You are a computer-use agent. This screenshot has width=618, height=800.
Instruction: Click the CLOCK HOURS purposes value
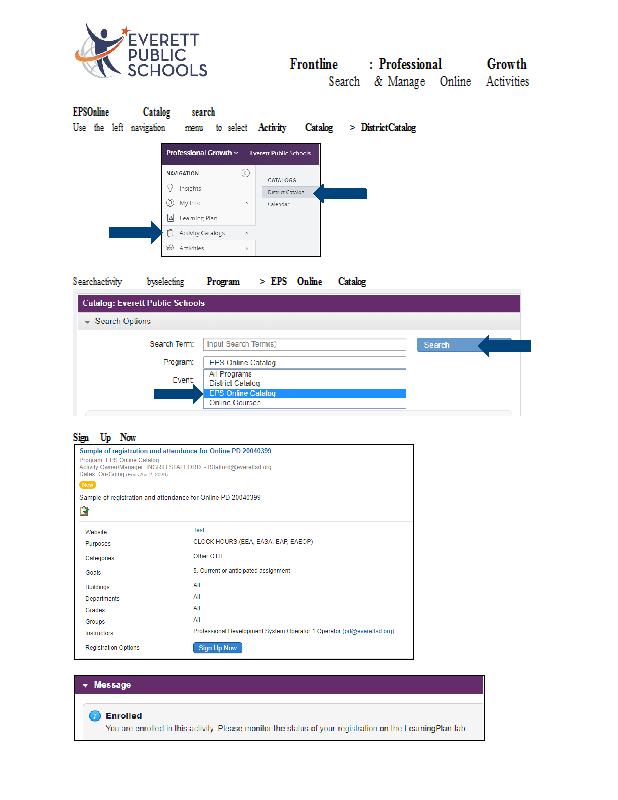[253, 541]
